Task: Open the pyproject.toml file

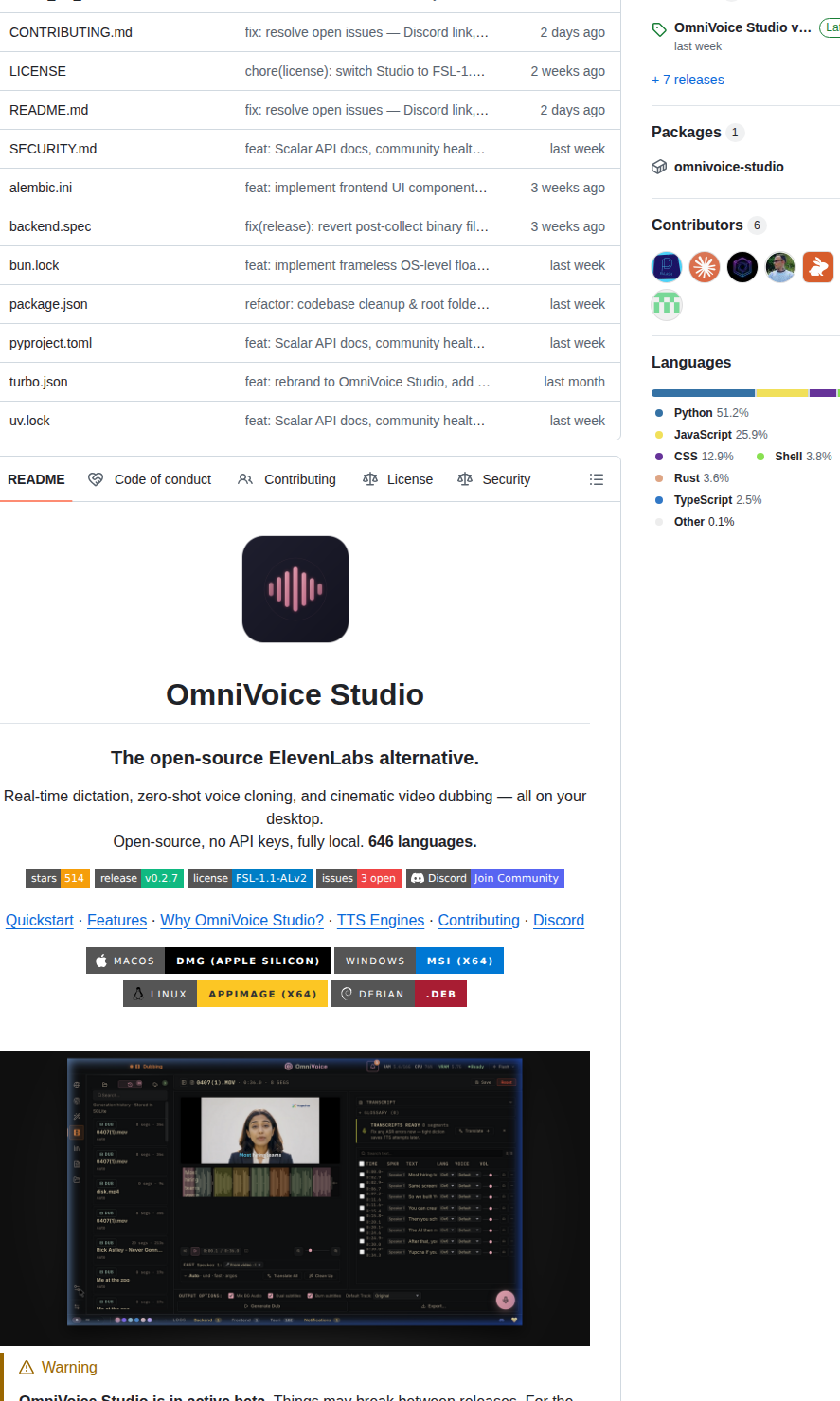Action: 51,343
